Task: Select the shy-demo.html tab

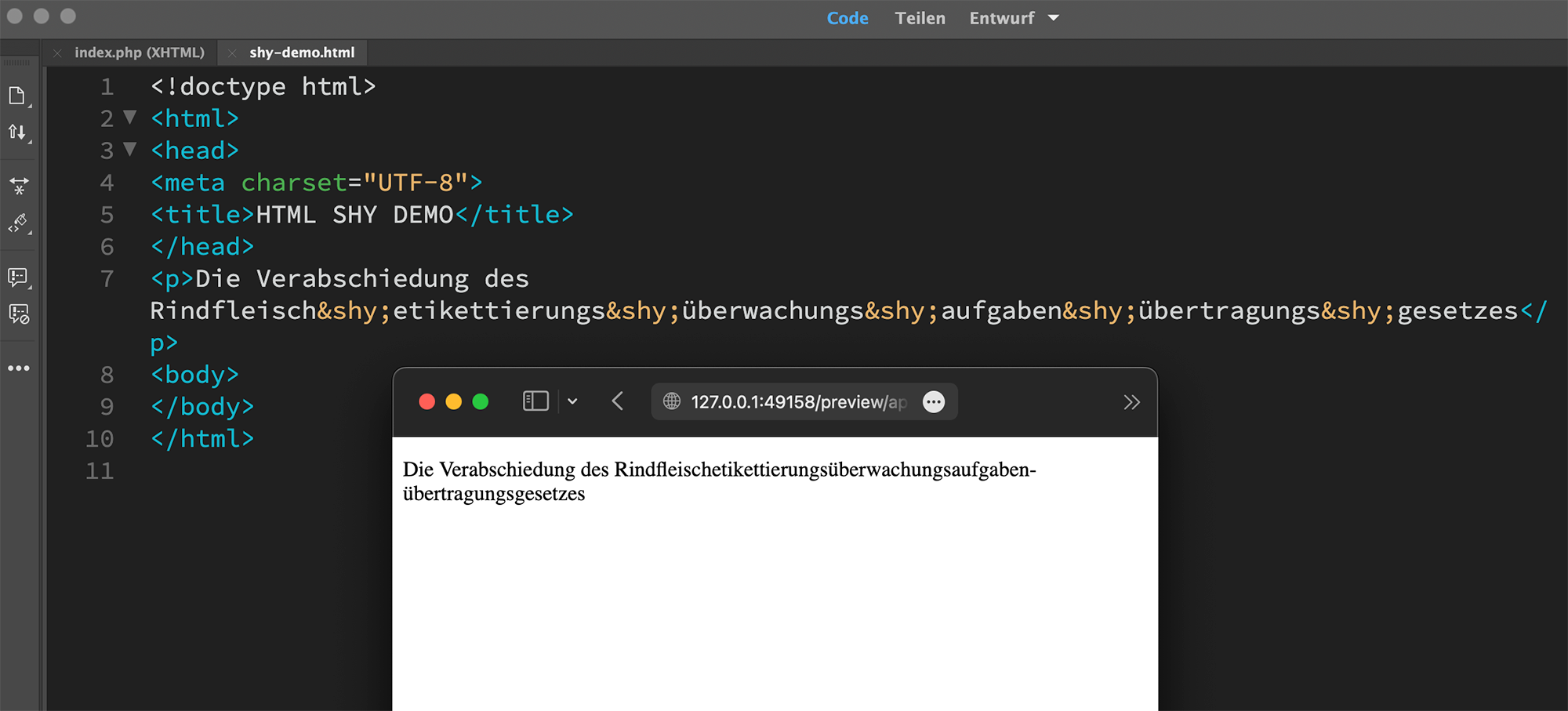Action: point(302,53)
